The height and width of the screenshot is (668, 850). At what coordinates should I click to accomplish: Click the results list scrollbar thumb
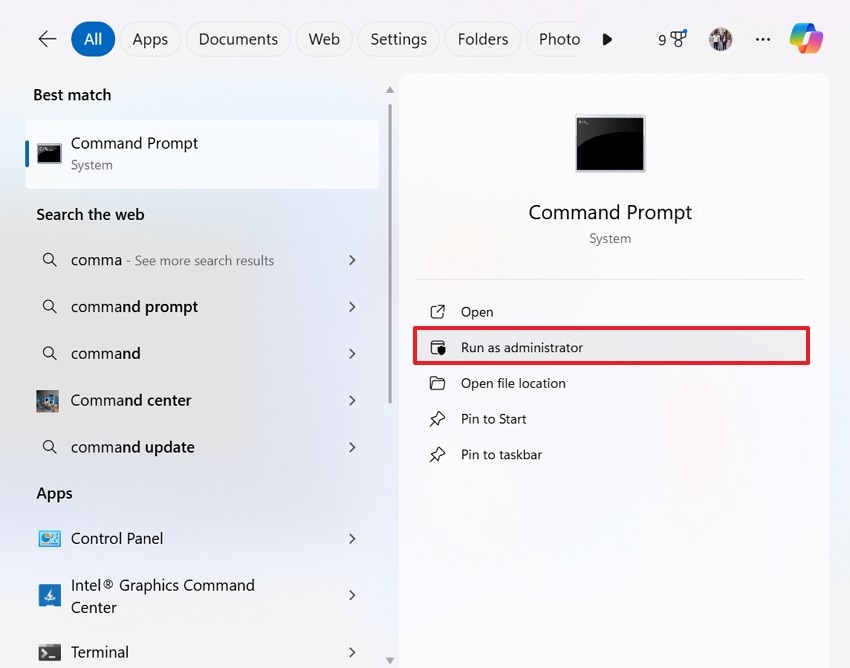point(390,254)
